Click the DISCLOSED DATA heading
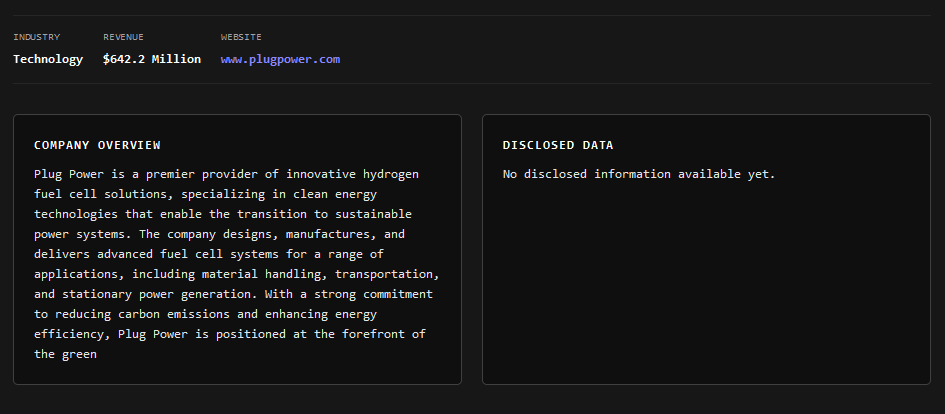 [x=558, y=145]
